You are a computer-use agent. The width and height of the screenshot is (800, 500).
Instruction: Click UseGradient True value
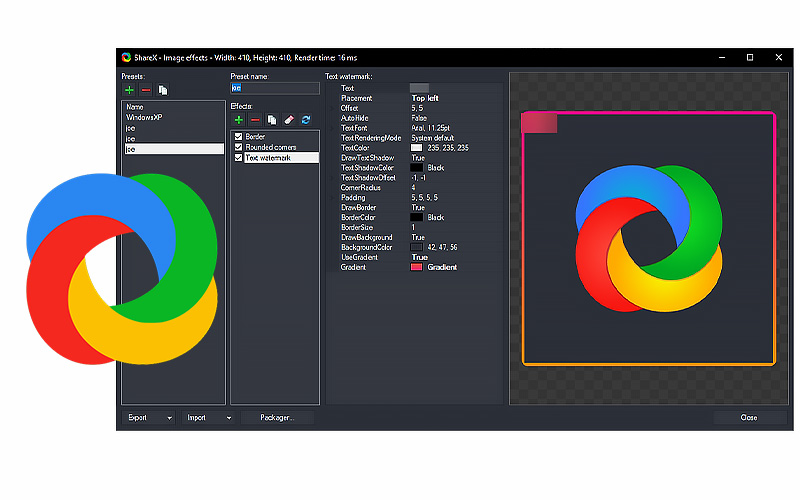[x=419, y=257]
